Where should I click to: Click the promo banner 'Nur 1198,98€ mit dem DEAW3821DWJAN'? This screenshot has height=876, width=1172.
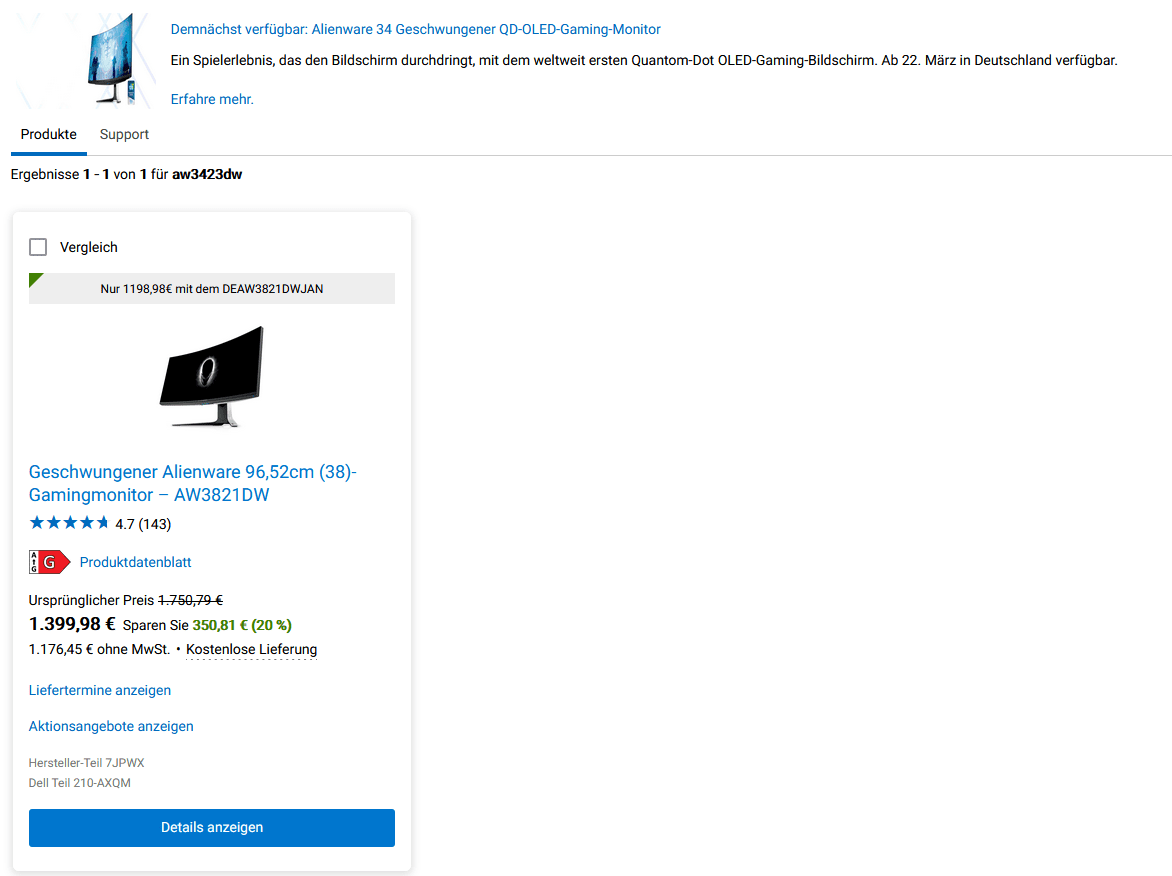pyautogui.click(x=212, y=289)
